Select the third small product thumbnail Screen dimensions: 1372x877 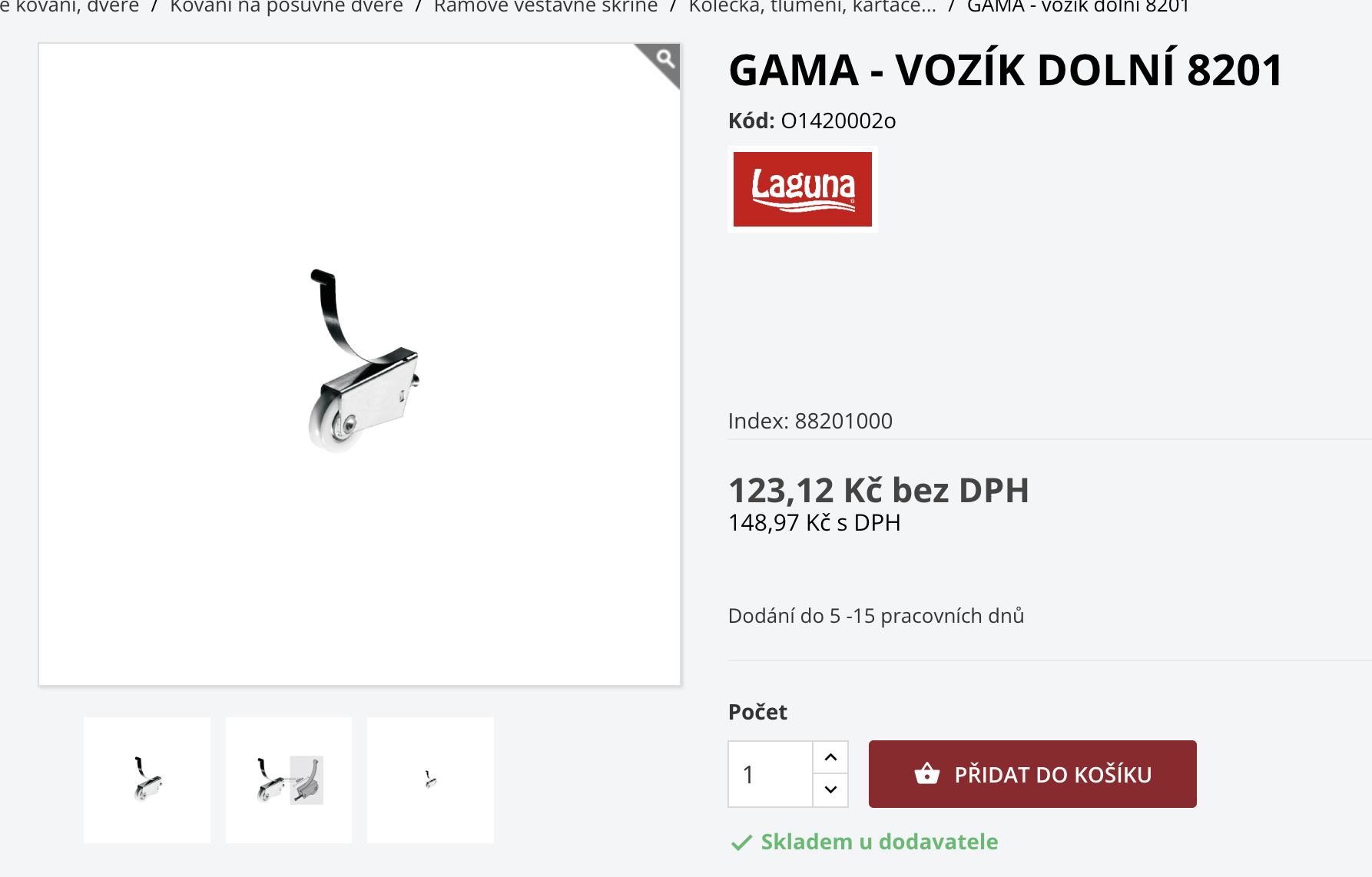click(430, 780)
